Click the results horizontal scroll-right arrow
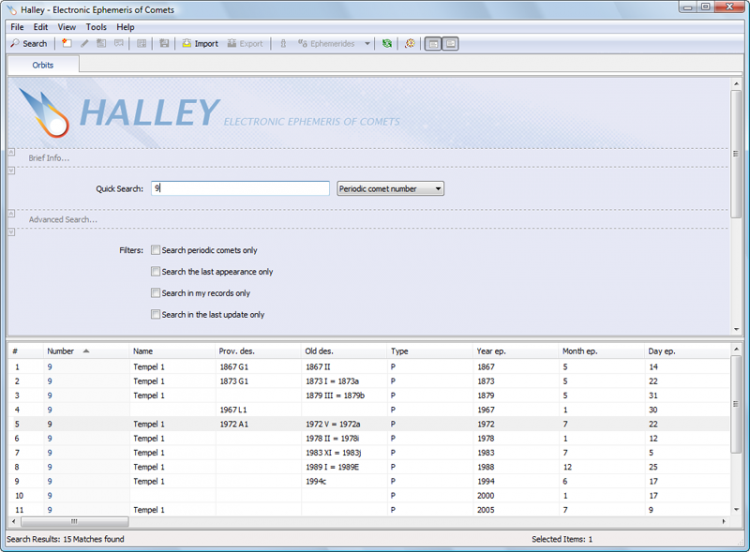 [724, 521]
